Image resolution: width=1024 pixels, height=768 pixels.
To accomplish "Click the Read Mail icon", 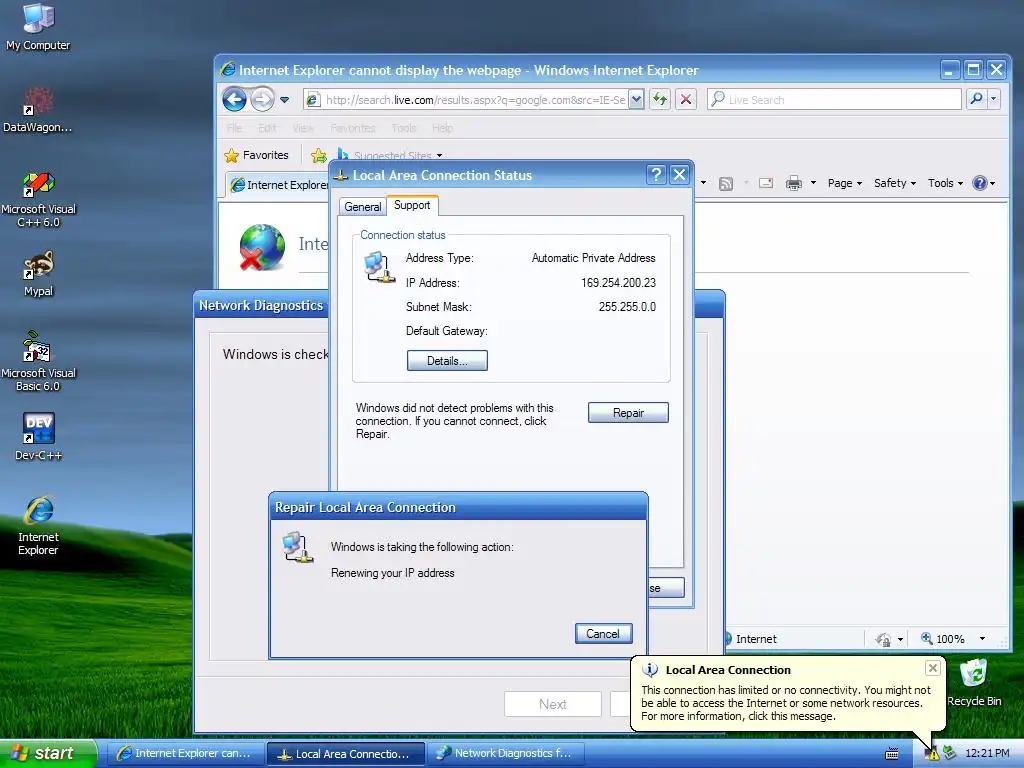I will click(766, 184).
